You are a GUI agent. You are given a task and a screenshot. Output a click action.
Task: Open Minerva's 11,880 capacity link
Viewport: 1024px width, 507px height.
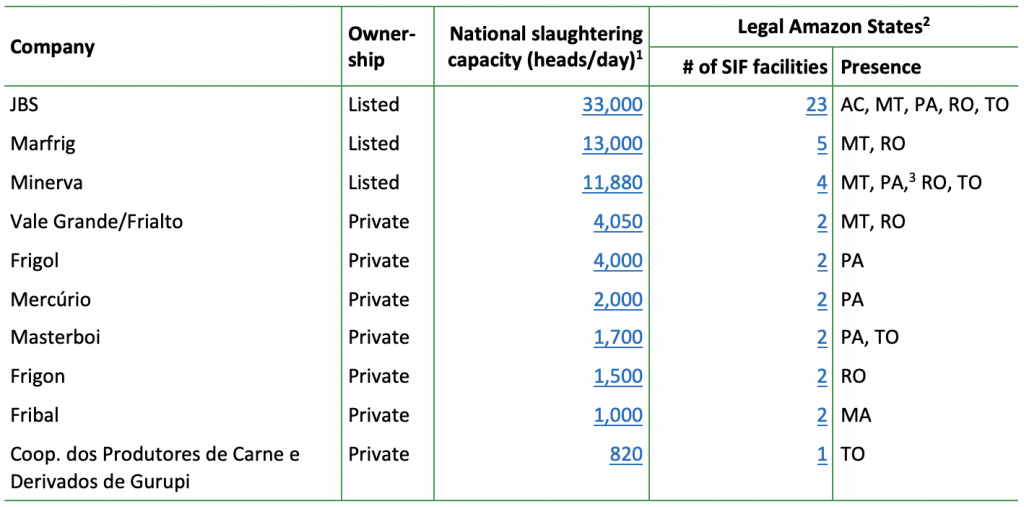point(612,183)
